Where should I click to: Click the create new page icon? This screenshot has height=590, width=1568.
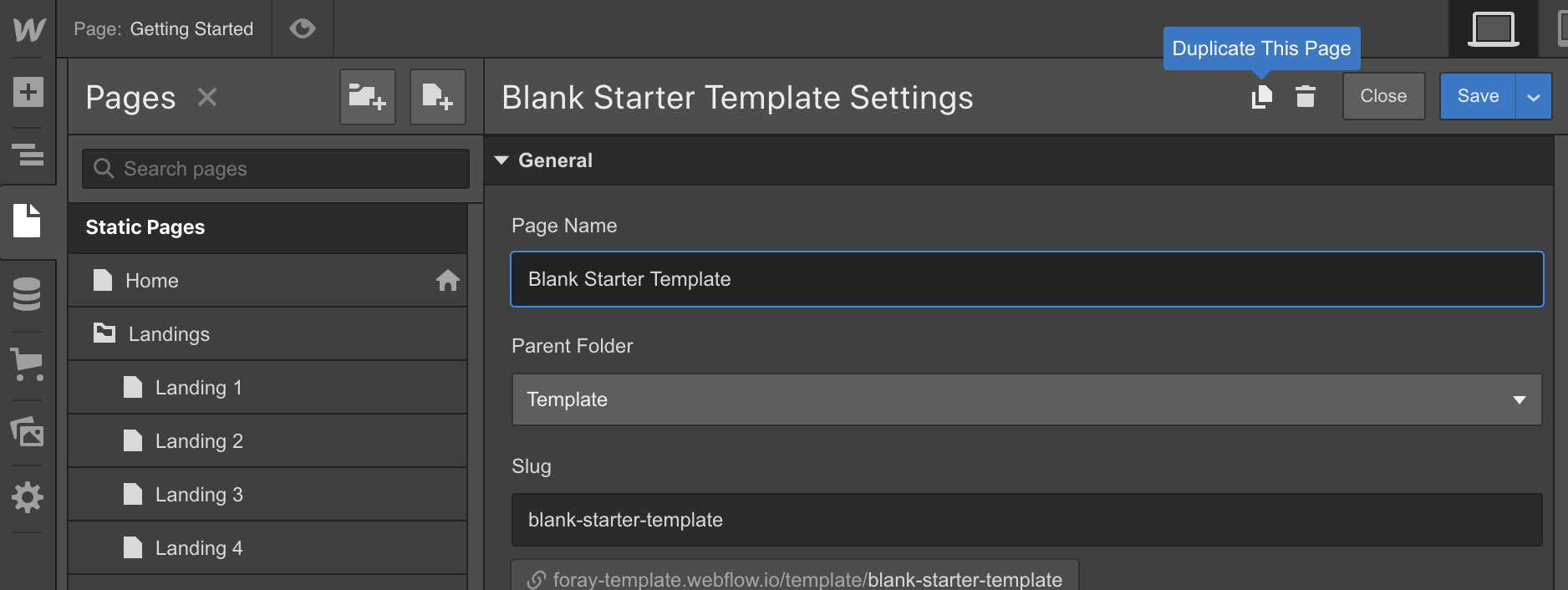click(x=438, y=97)
